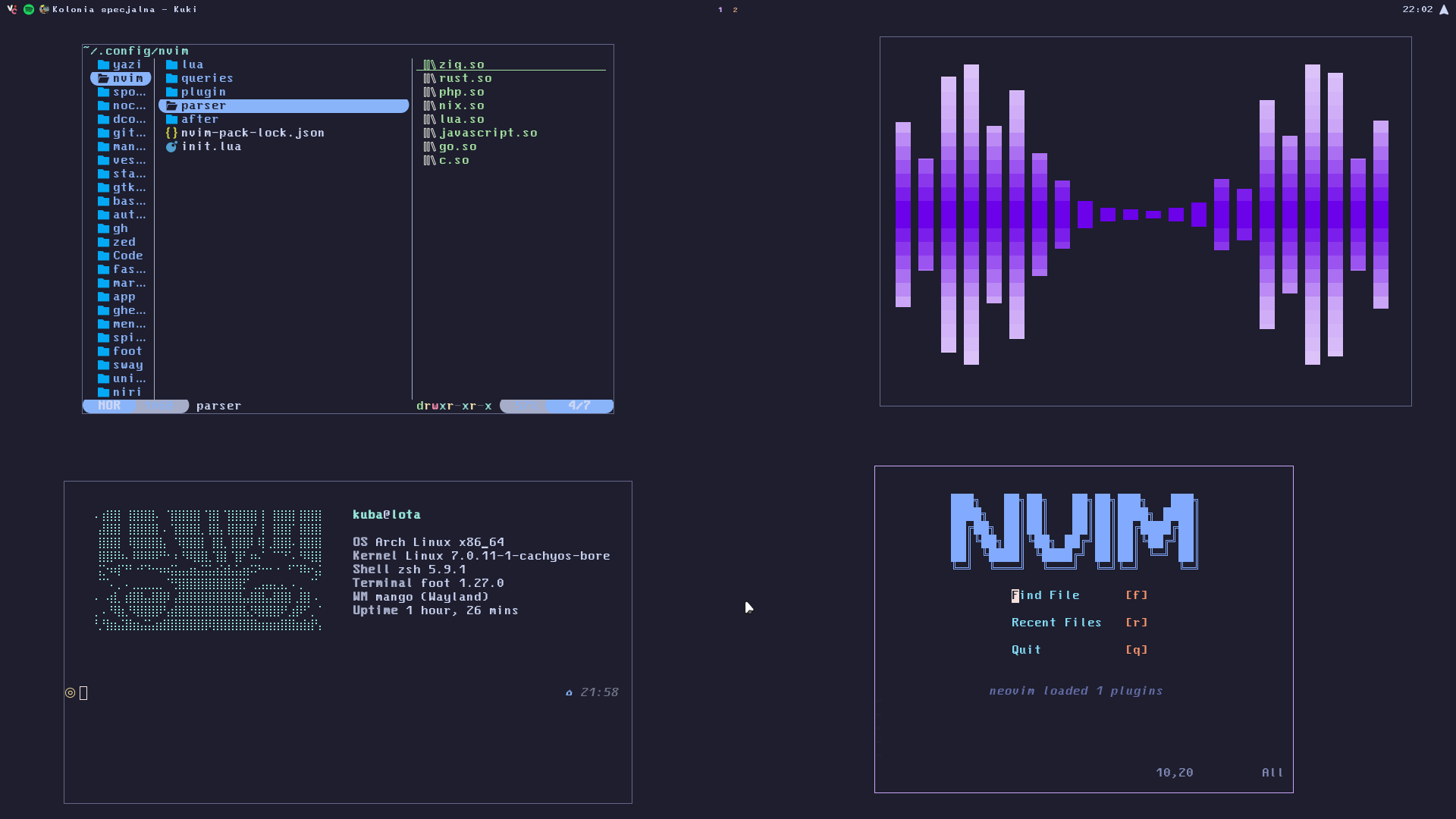1456x819 pixels.
Task: Click the album art thumbnail in top bar
Action: pyautogui.click(x=44, y=9)
